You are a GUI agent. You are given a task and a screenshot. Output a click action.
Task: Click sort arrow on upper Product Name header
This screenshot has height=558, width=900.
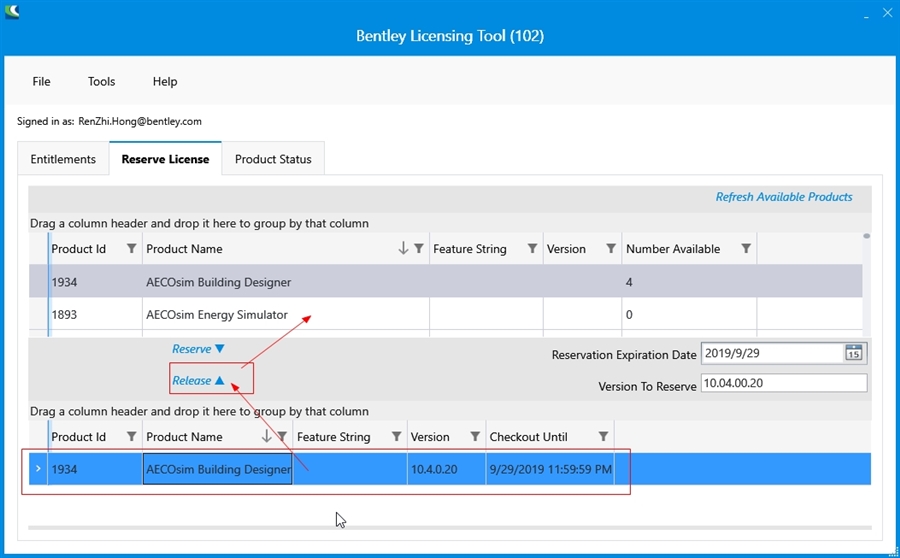[403, 249]
